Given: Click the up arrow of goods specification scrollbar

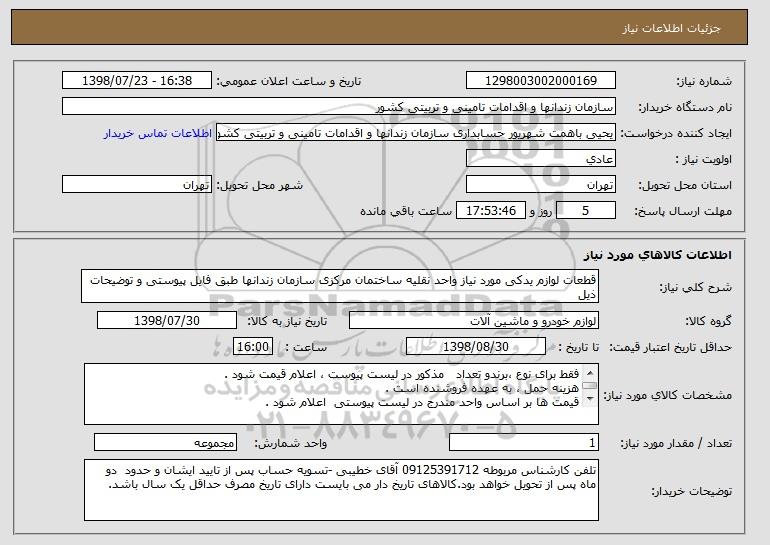Looking at the screenshot, I should tap(590, 374).
